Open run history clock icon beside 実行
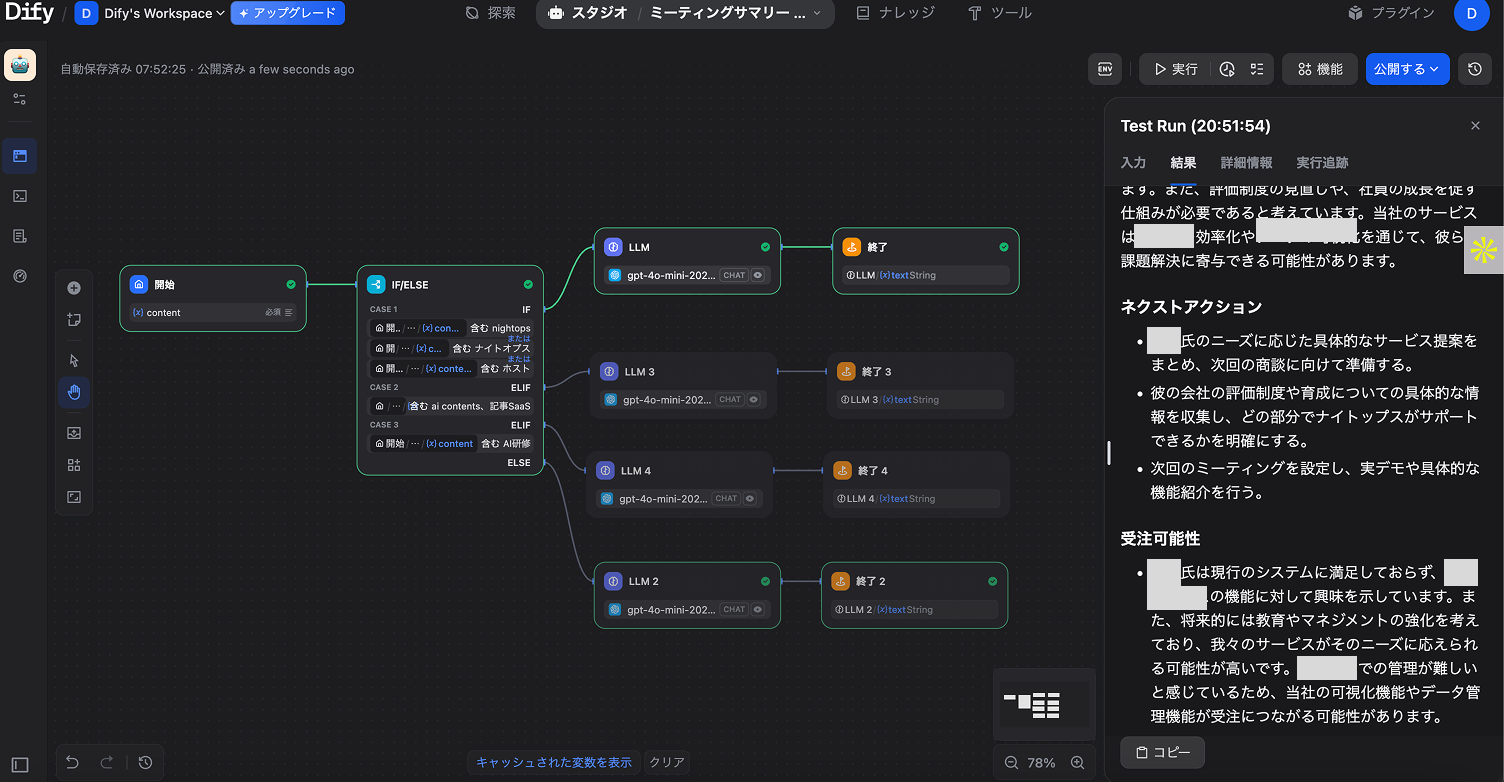 point(1227,69)
